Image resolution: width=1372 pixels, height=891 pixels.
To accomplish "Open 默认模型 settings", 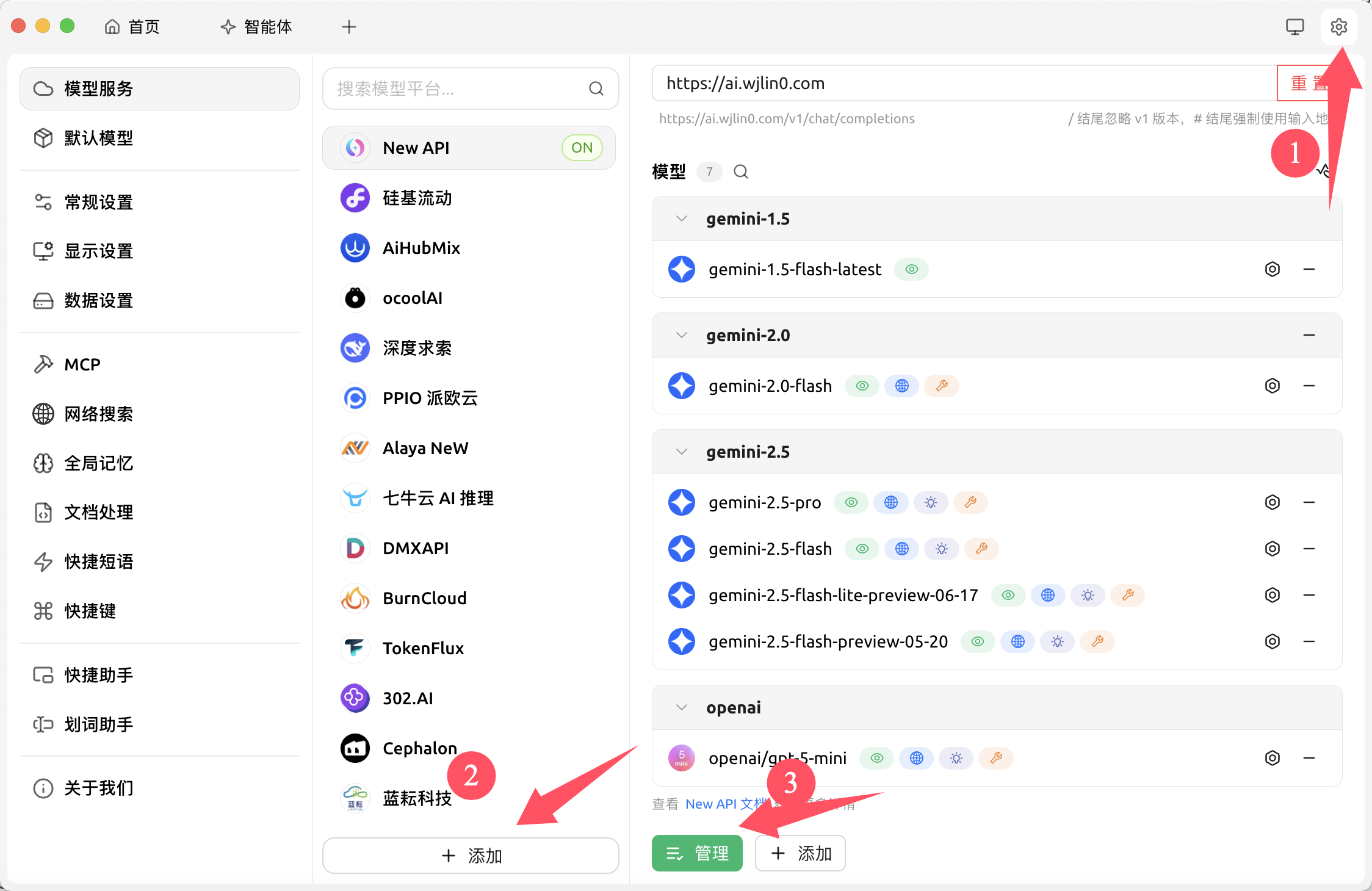I will (159, 138).
